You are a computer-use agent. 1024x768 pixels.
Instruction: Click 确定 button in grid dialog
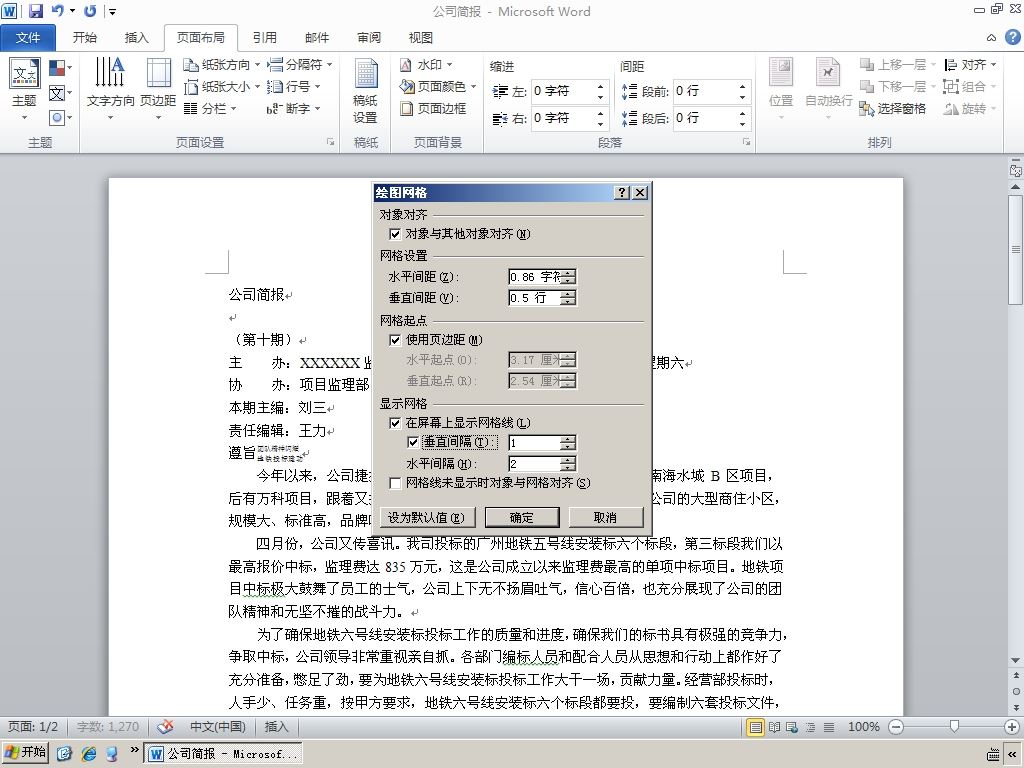pos(522,517)
